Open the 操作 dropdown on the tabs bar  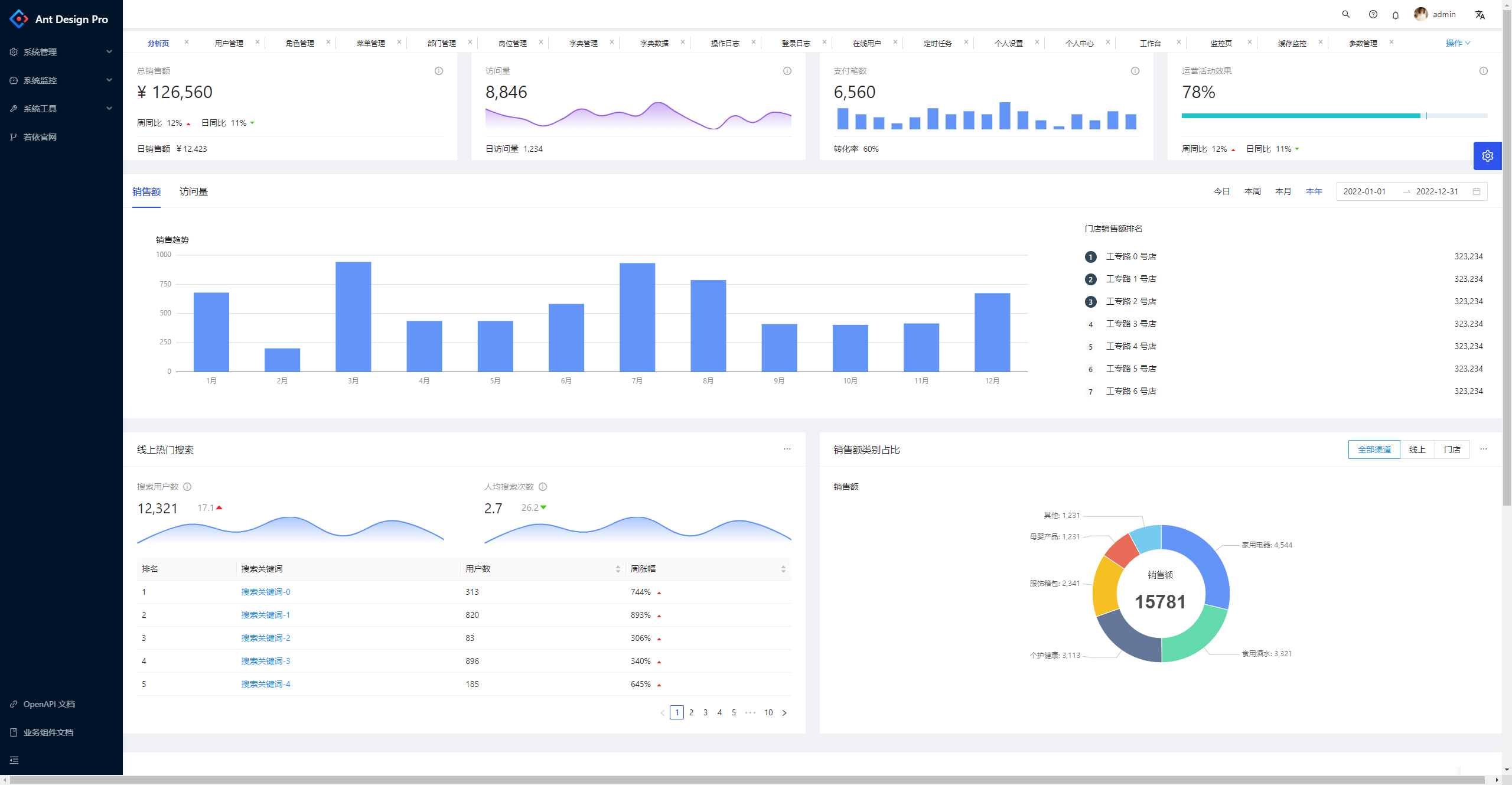point(1456,43)
